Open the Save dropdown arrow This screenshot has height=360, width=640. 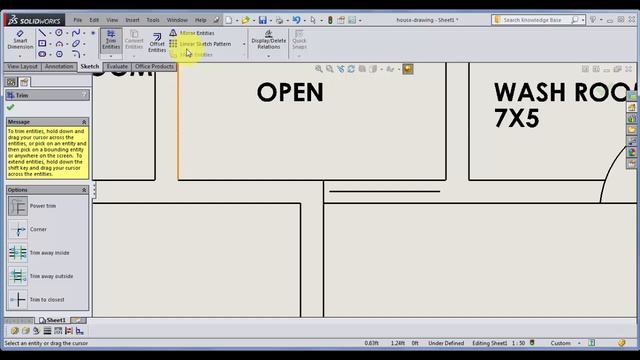click(x=271, y=20)
